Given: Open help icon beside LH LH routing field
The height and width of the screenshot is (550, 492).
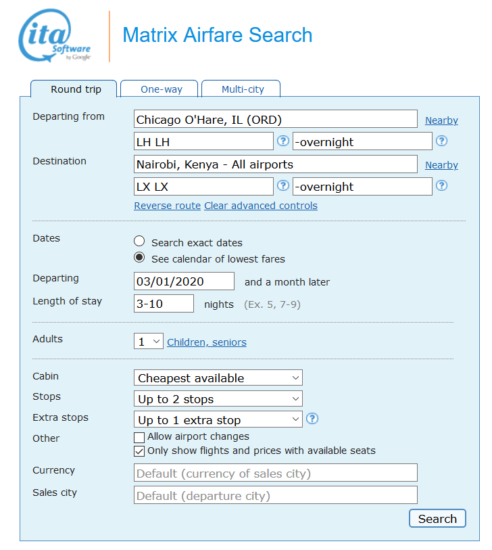Looking at the screenshot, I should 283,141.
